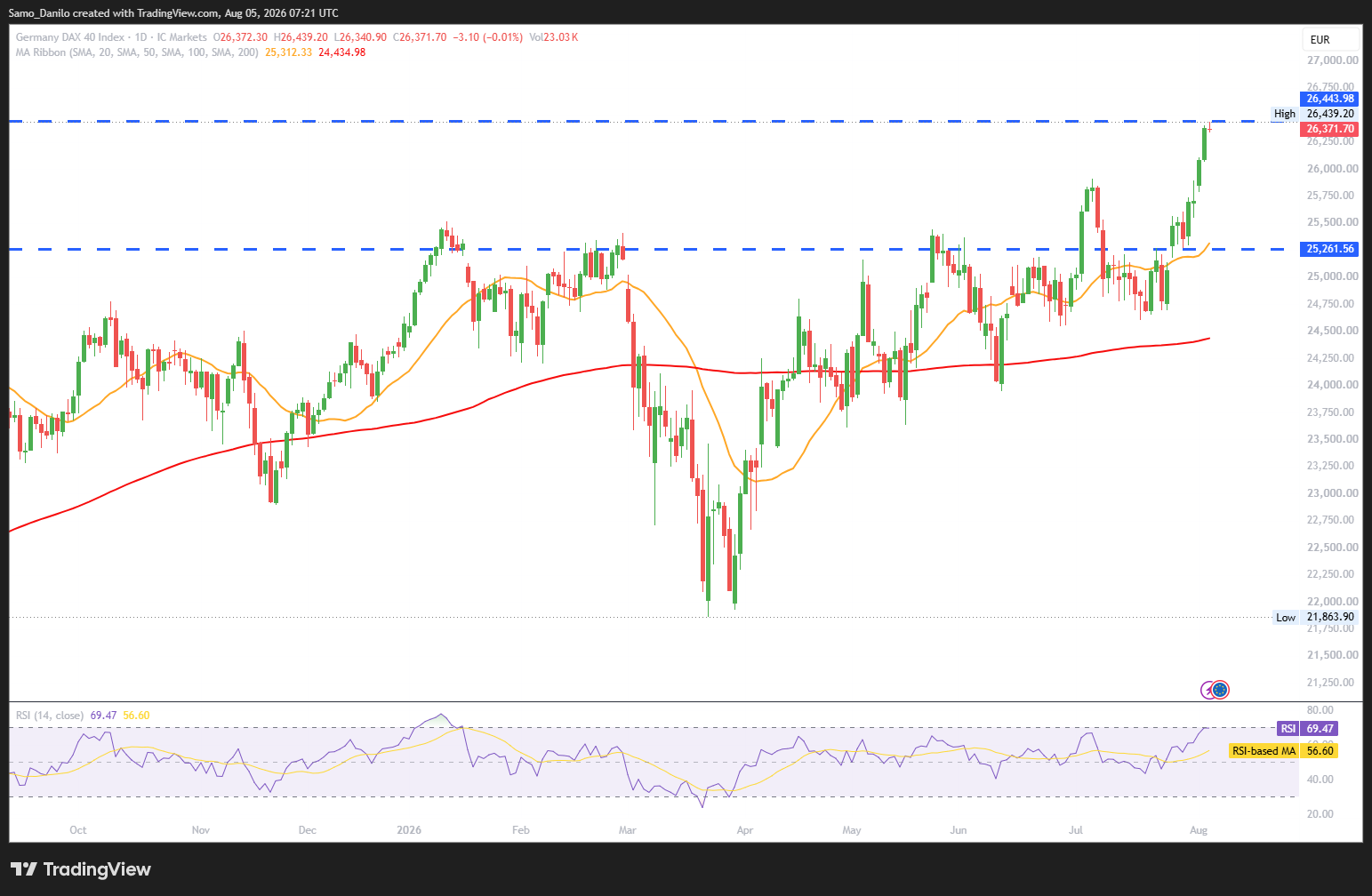
Task: Click the close value C26,371.70 in legend
Action: coord(420,37)
